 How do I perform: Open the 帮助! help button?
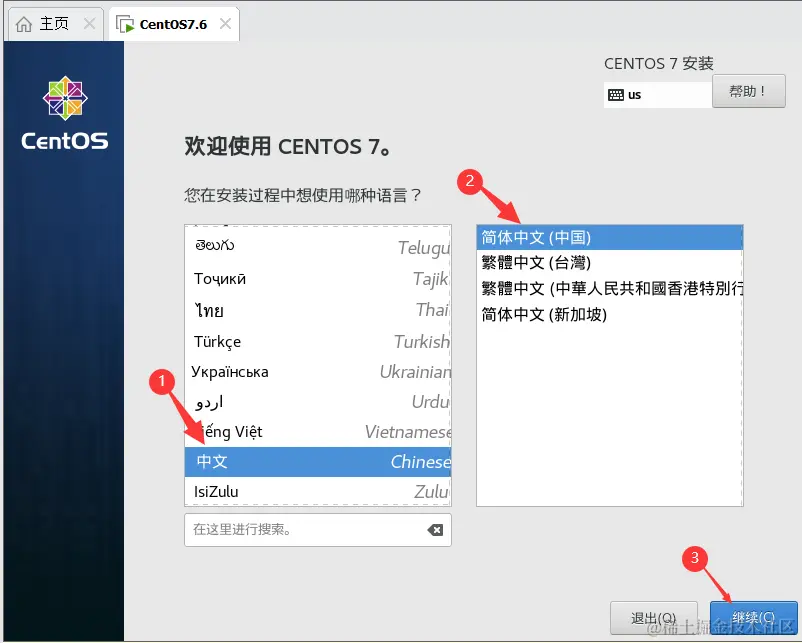[x=748, y=92]
